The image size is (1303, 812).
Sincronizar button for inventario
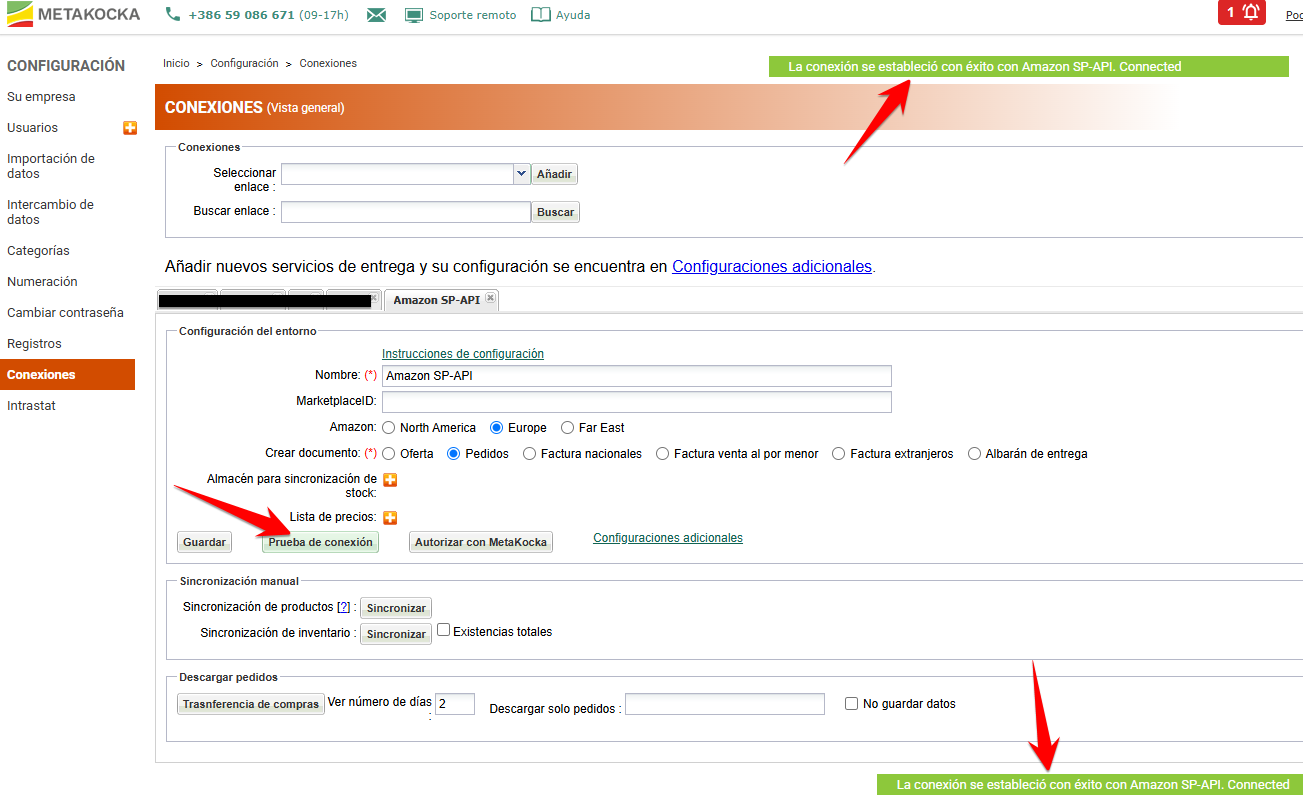(x=396, y=634)
